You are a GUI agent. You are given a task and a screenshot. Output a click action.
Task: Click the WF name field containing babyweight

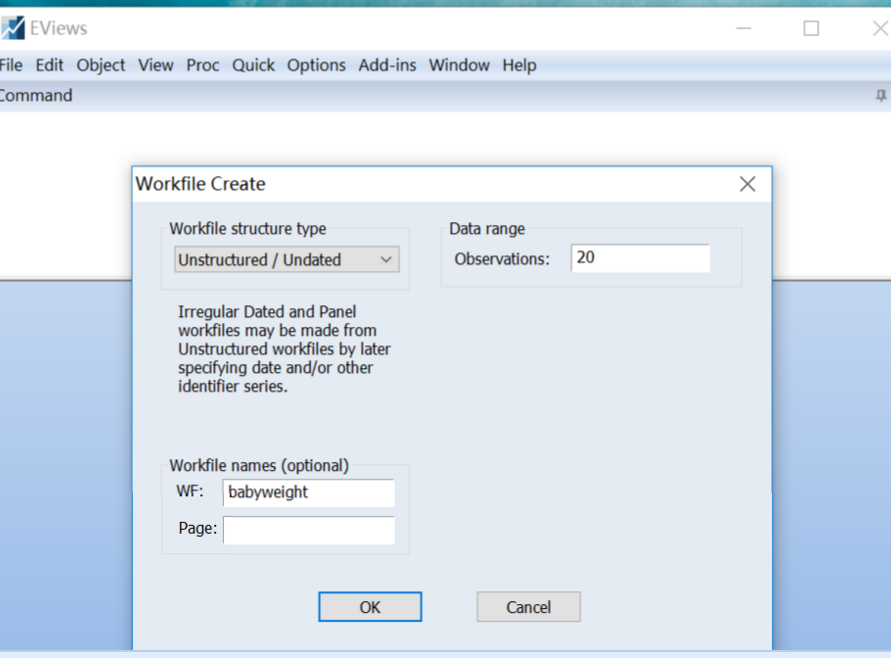coord(309,493)
